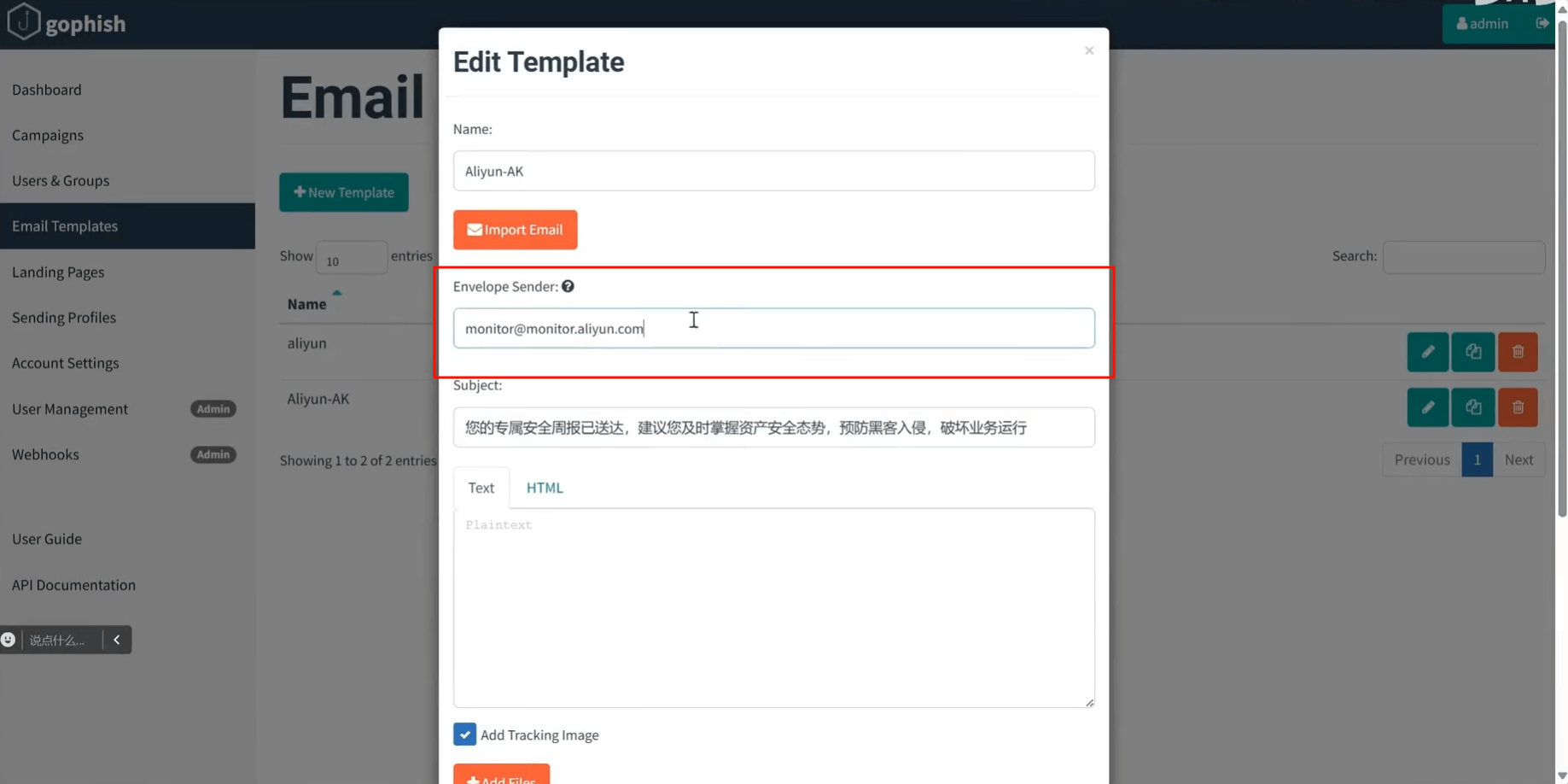Sort table by Name column arrow
Viewport: 1568px width, 784px height.
coord(337,293)
